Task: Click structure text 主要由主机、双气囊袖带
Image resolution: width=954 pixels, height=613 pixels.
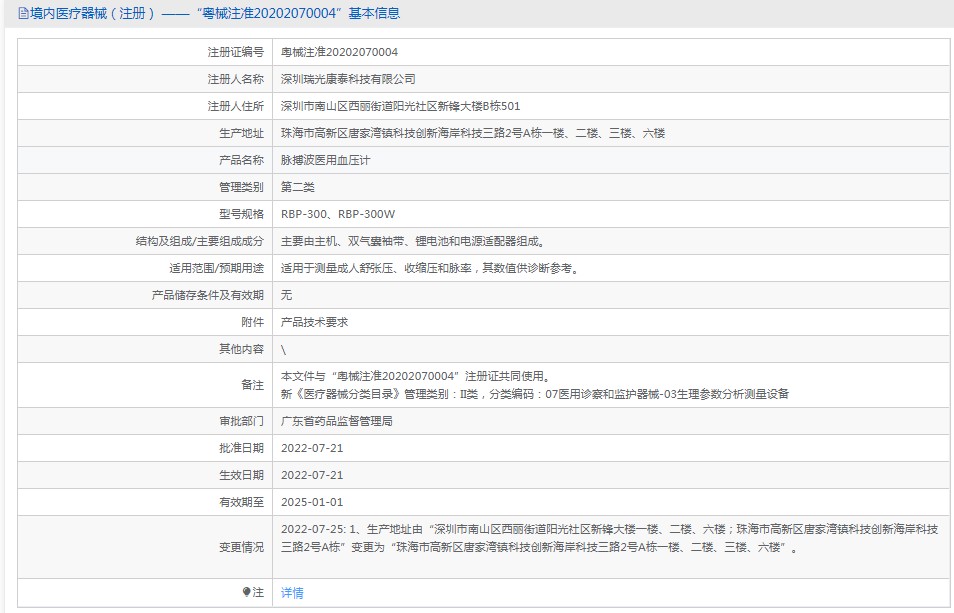Action: pyautogui.click(x=413, y=241)
